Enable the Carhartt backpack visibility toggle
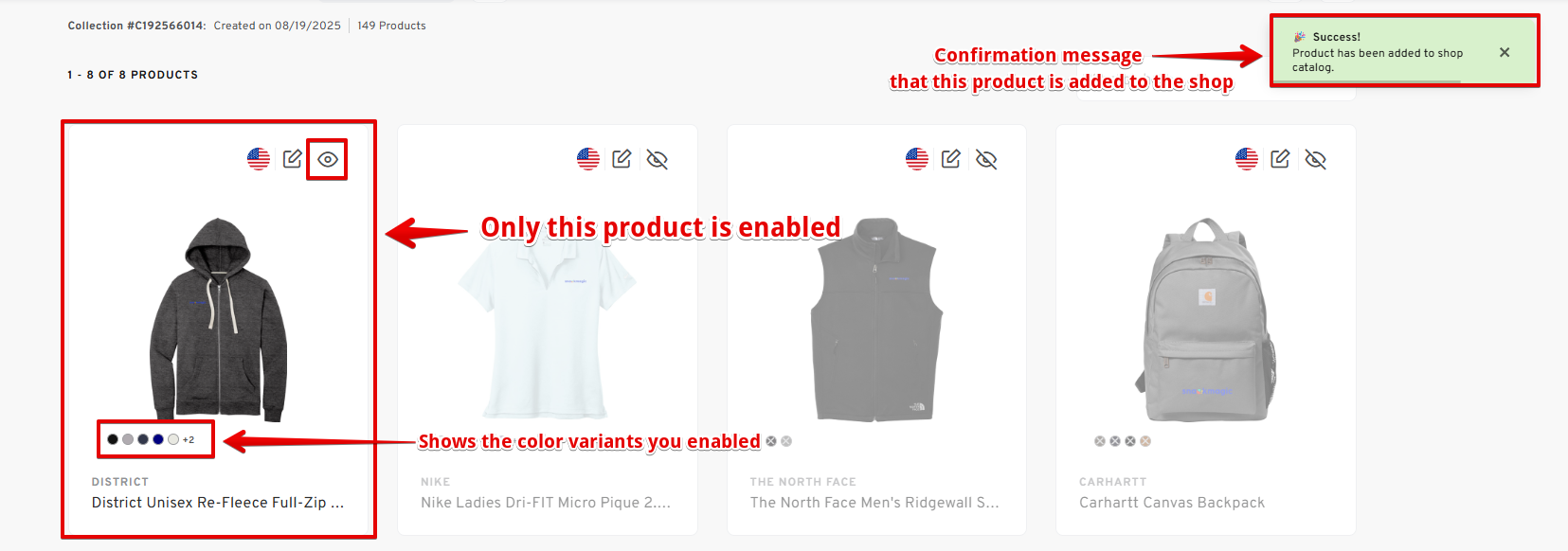The width and height of the screenshot is (1568, 551). click(x=1315, y=159)
